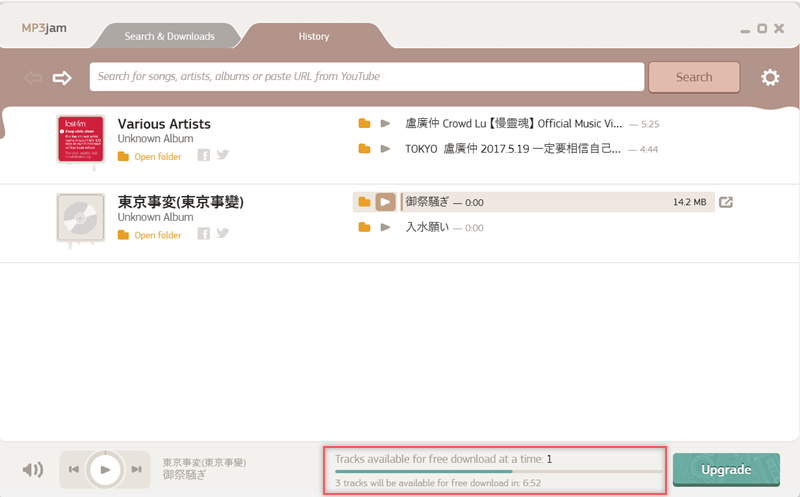This screenshot has width=800, height=497.
Task: Click the Search button
Action: 694,77
